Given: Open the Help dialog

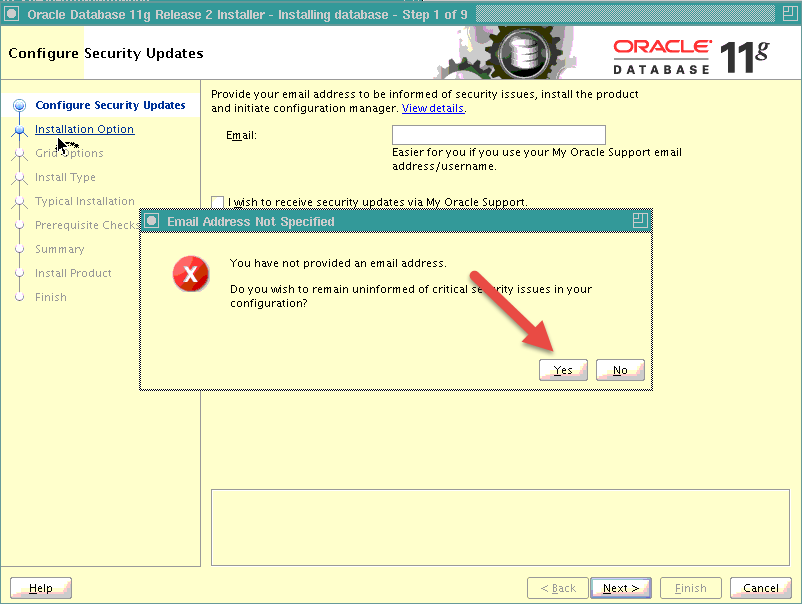Looking at the screenshot, I should pyautogui.click(x=40, y=587).
